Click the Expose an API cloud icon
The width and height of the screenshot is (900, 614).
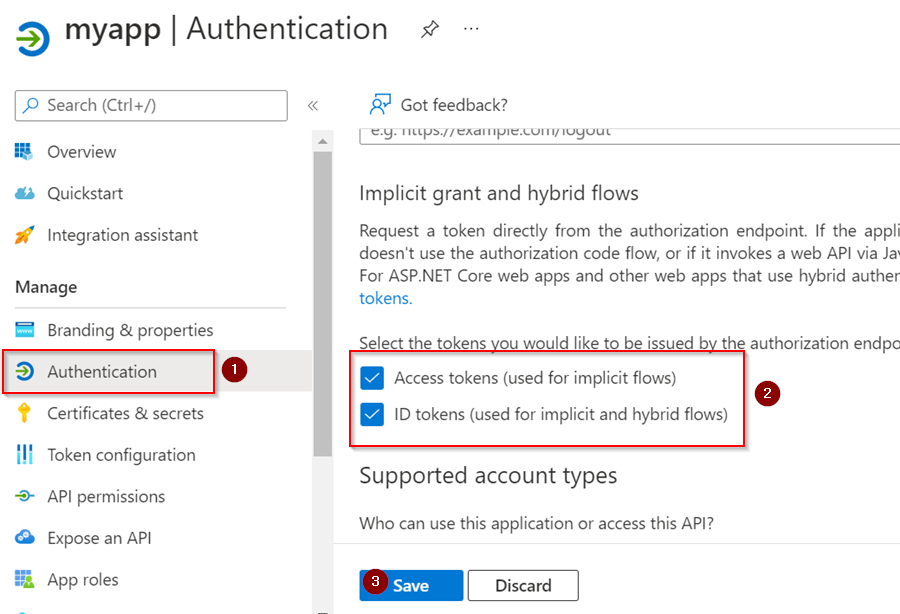pyautogui.click(x=24, y=537)
